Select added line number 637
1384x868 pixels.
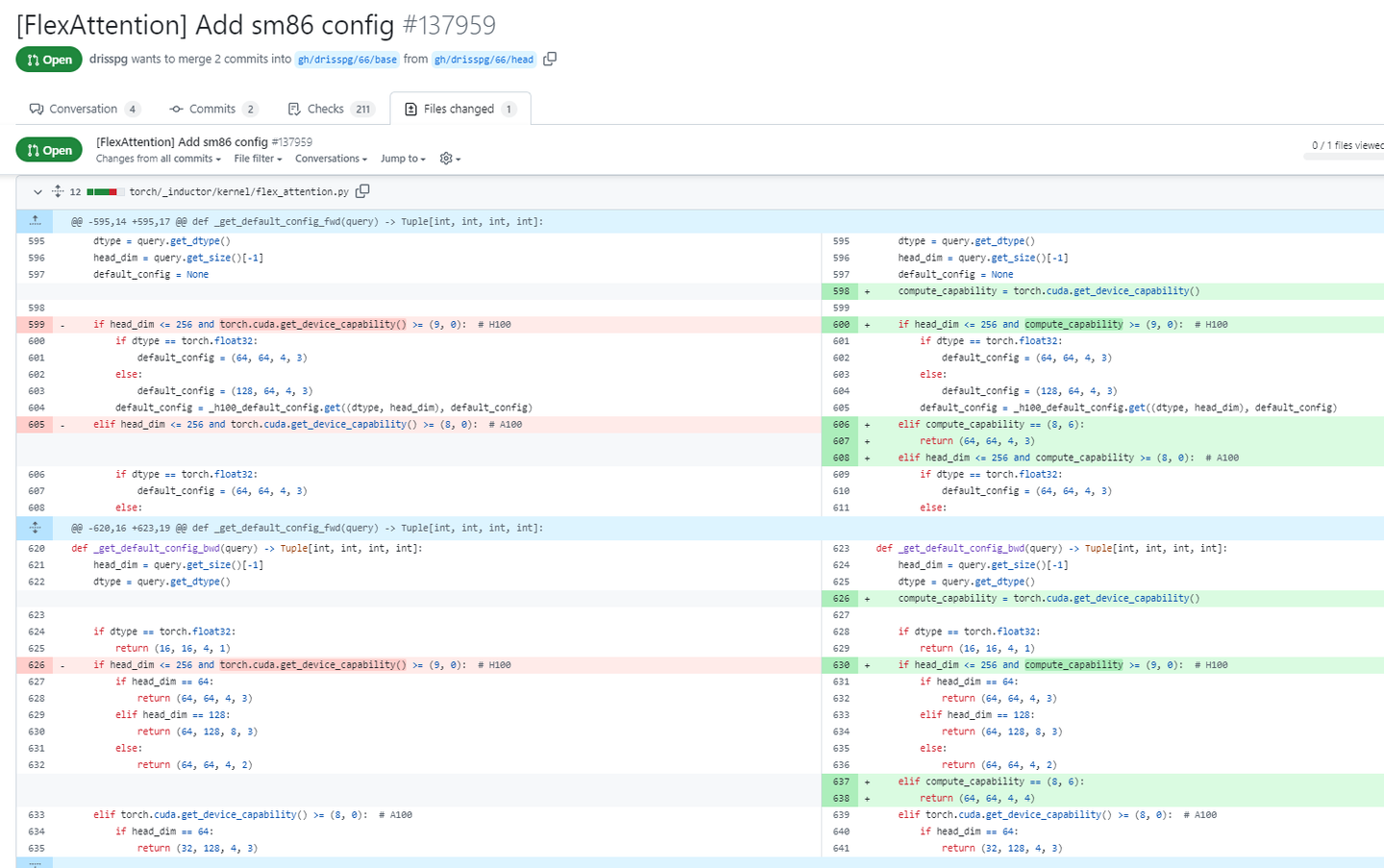point(841,781)
